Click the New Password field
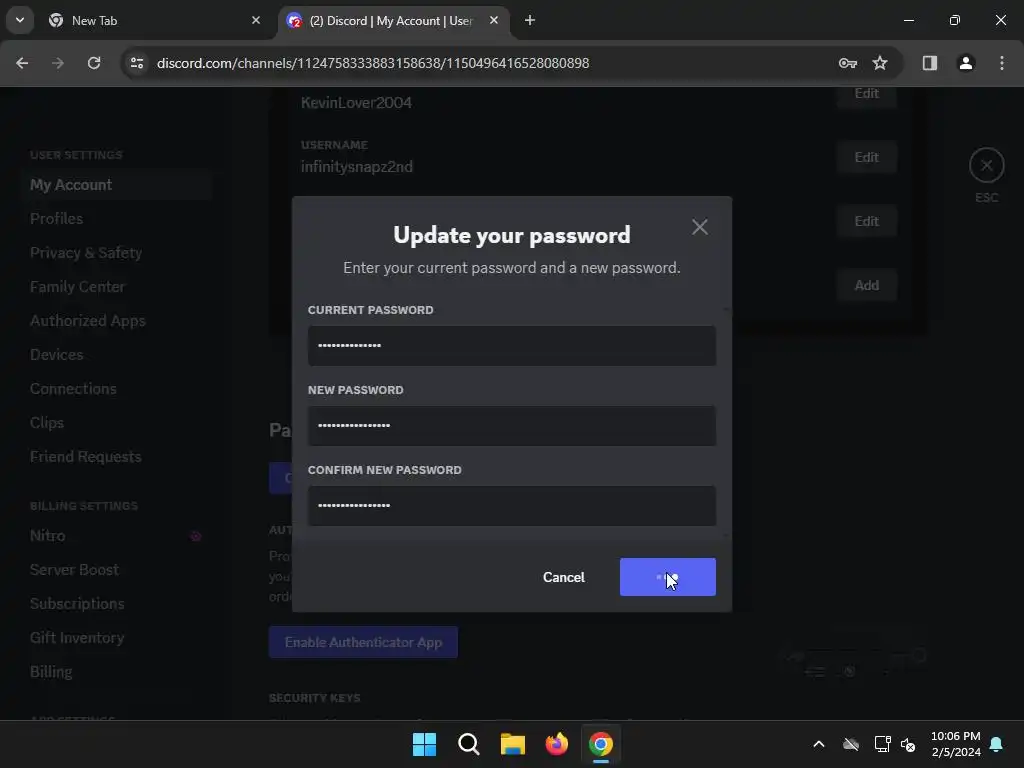Viewport: 1024px width, 768px height. pyautogui.click(x=511, y=426)
